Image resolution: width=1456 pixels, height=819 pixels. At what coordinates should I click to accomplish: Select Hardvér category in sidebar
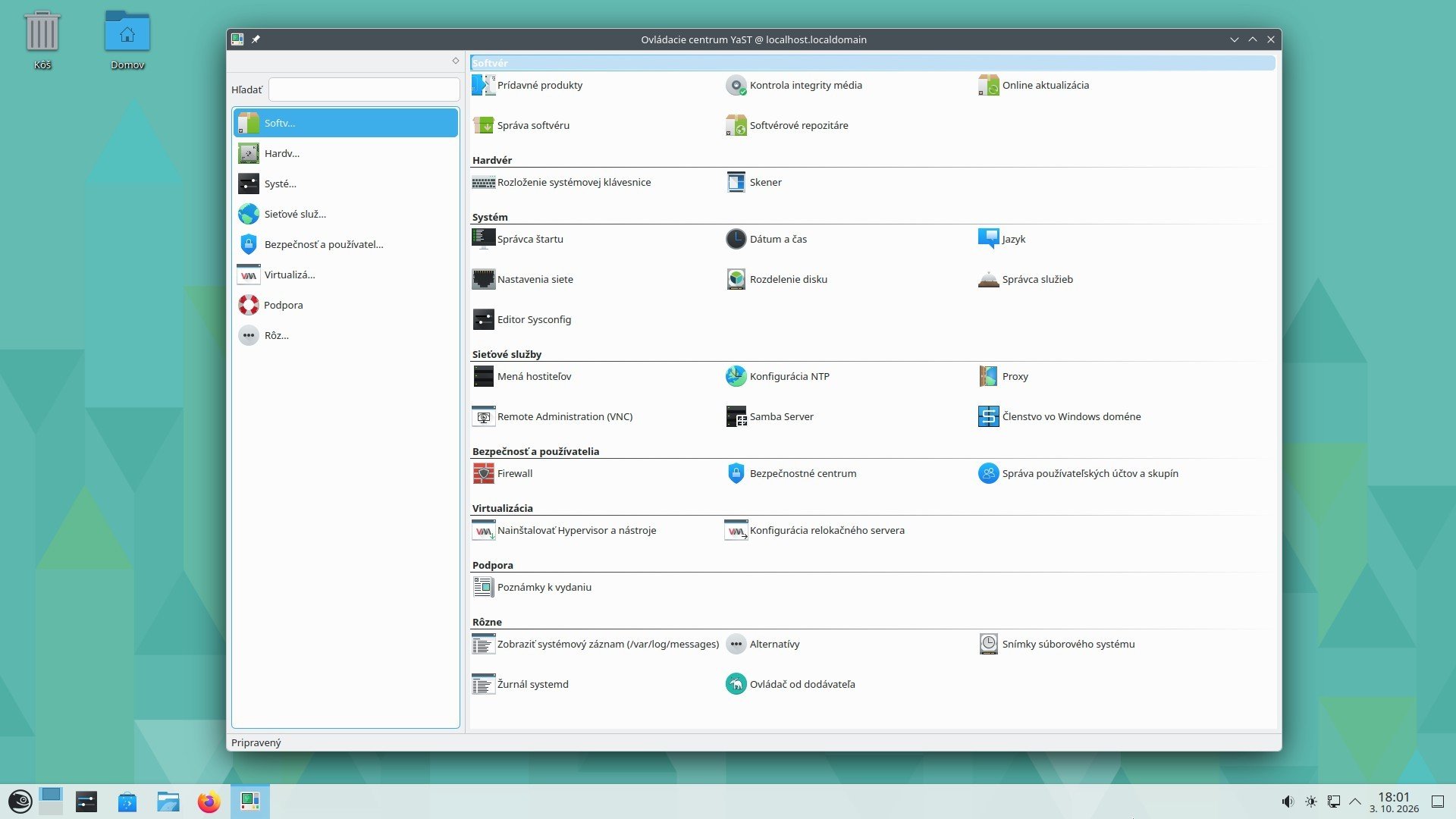click(x=346, y=153)
